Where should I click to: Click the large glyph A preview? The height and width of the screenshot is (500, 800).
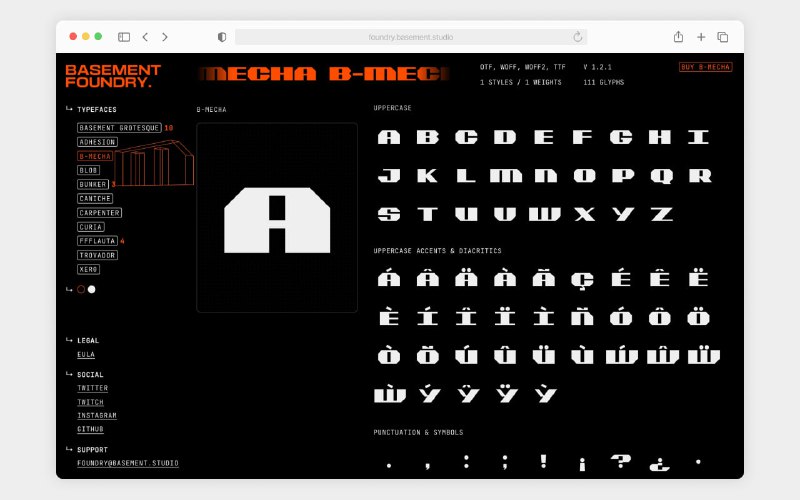pos(277,220)
